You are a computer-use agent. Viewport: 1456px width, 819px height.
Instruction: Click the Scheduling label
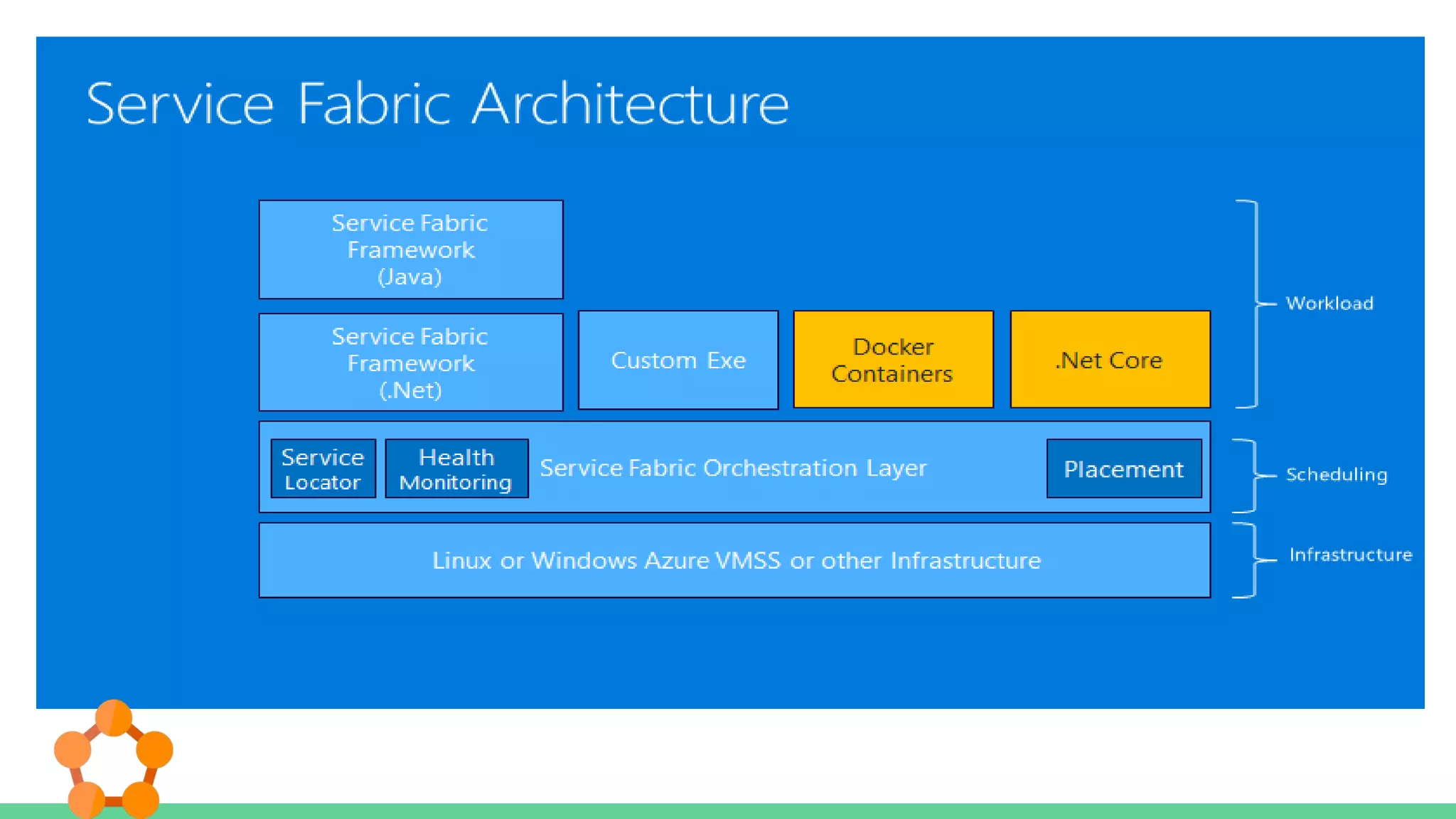[x=1336, y=474]
